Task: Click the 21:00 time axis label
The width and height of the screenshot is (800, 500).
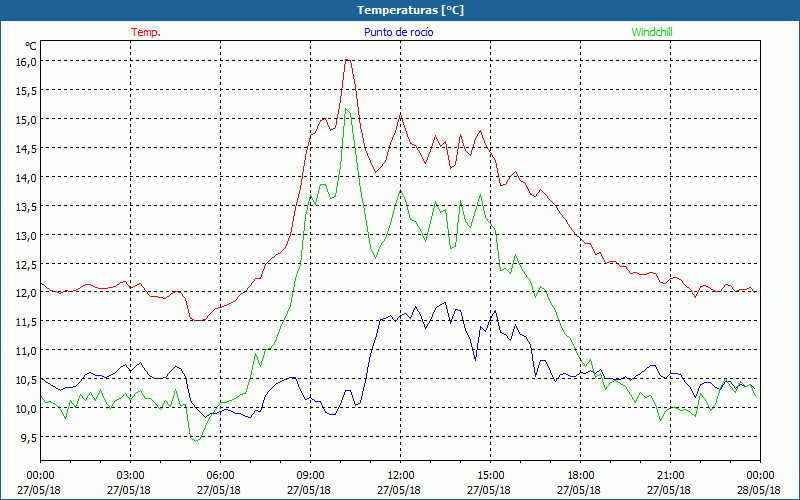Action: (x=670, y=476)
